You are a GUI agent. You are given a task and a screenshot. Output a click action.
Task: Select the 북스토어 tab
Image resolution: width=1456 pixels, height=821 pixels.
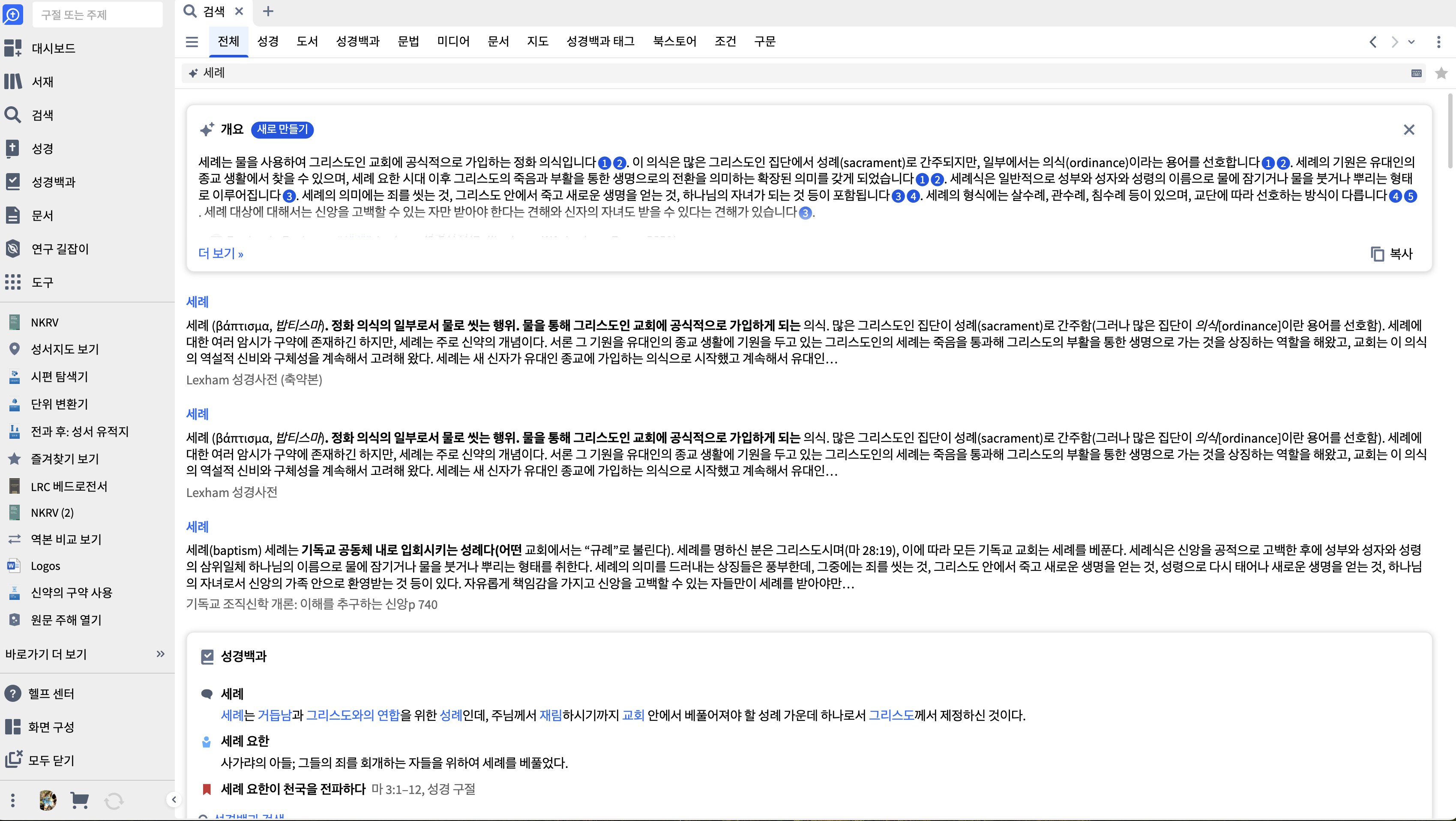click(x=675, y=41)
